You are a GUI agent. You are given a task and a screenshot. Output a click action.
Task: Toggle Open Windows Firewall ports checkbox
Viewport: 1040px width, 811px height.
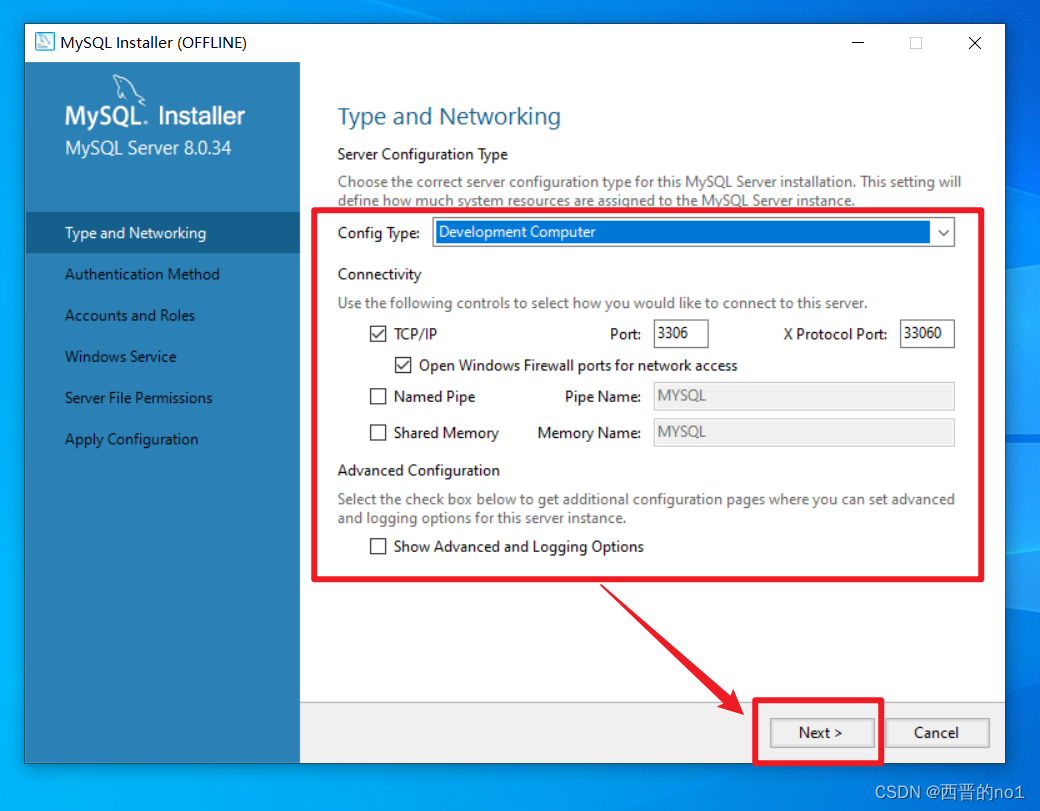tap(403, 365)
